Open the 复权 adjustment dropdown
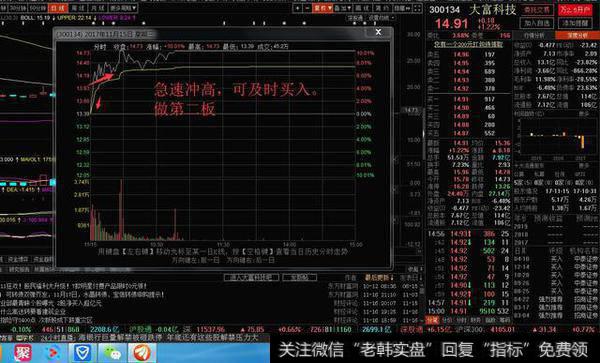This screenshot has width=600, height=363. 323,8
